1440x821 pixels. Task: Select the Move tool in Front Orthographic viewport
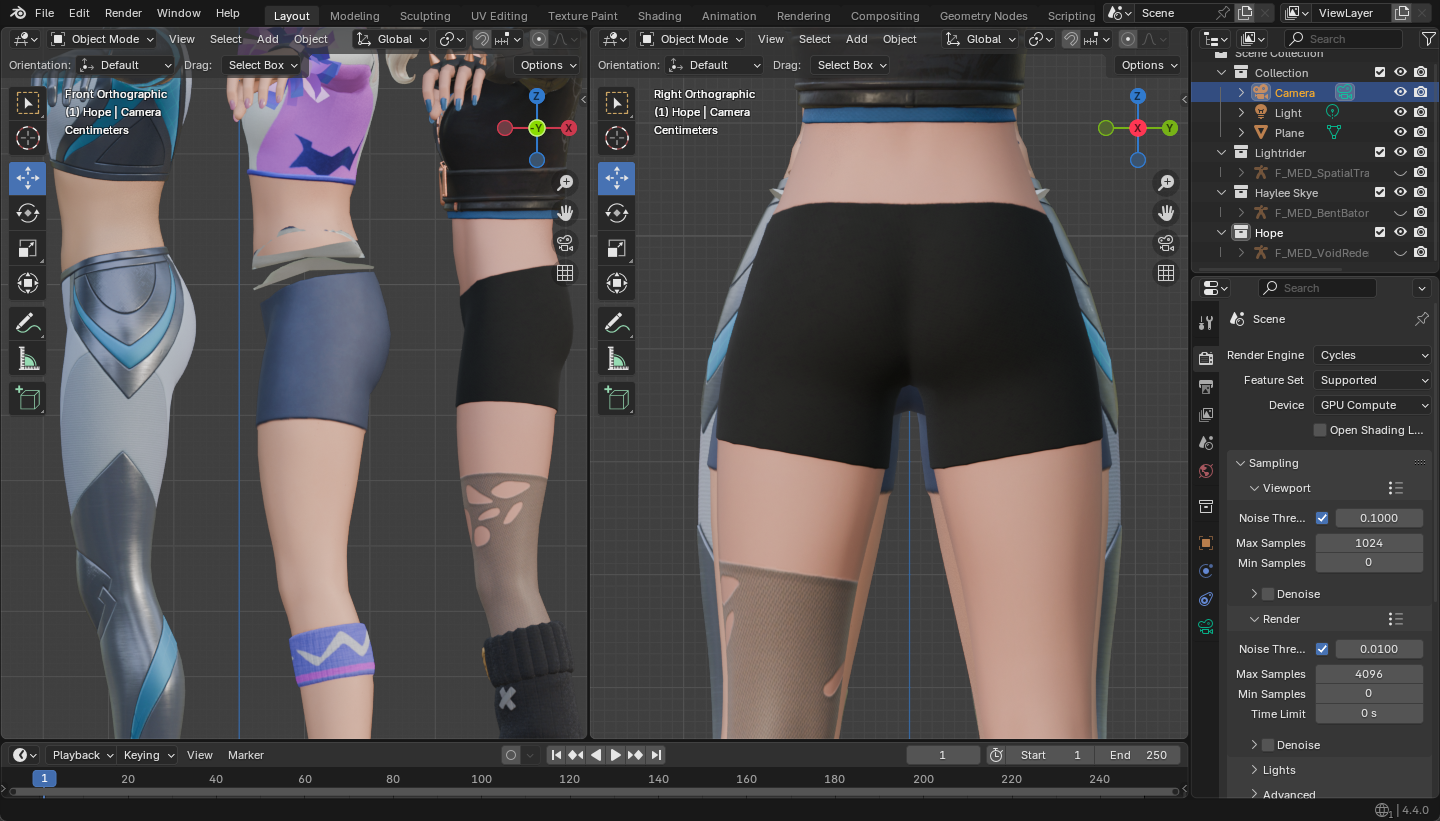(x=28, y=178)
